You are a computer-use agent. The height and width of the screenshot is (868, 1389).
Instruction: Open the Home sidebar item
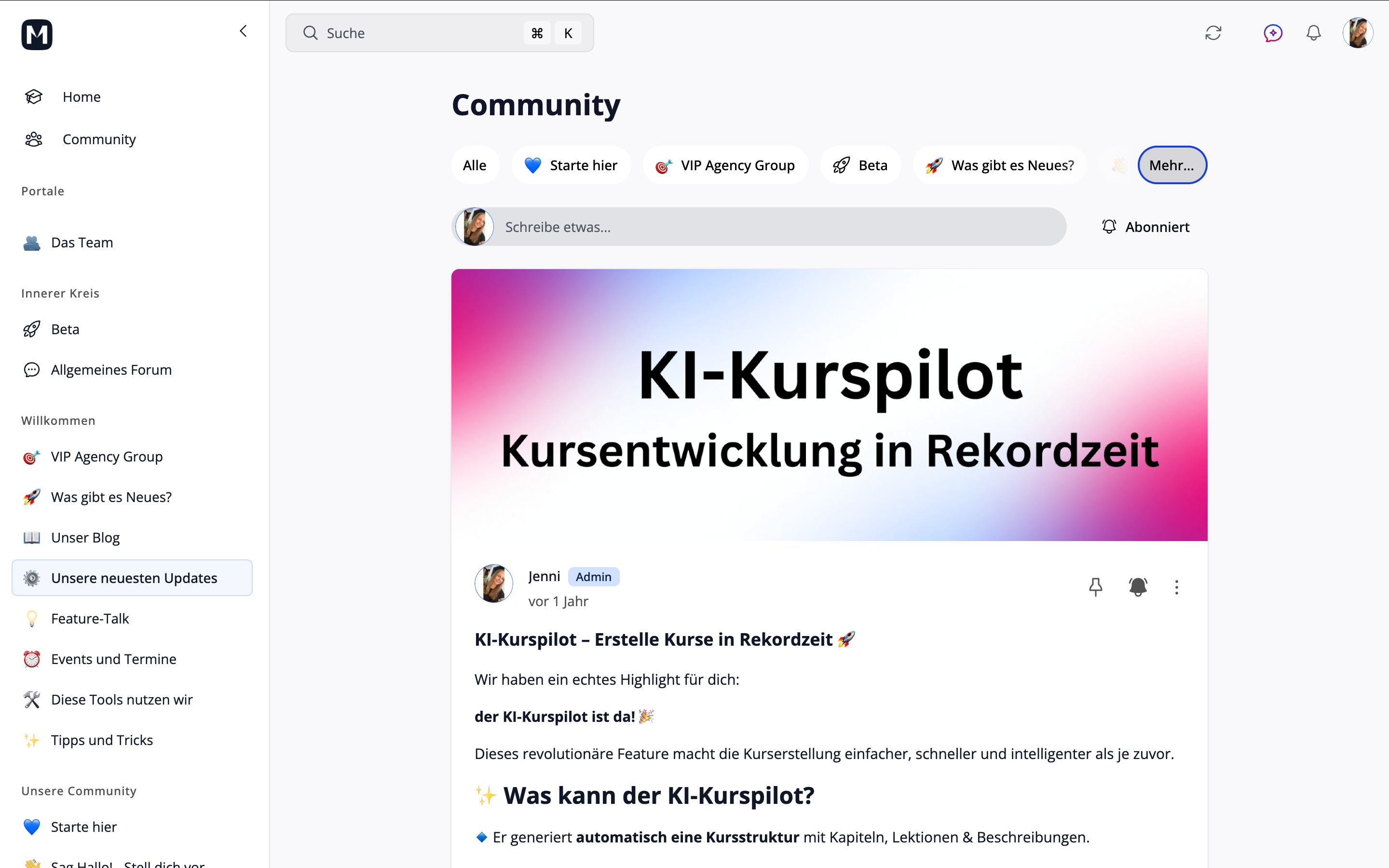[81, 96]
